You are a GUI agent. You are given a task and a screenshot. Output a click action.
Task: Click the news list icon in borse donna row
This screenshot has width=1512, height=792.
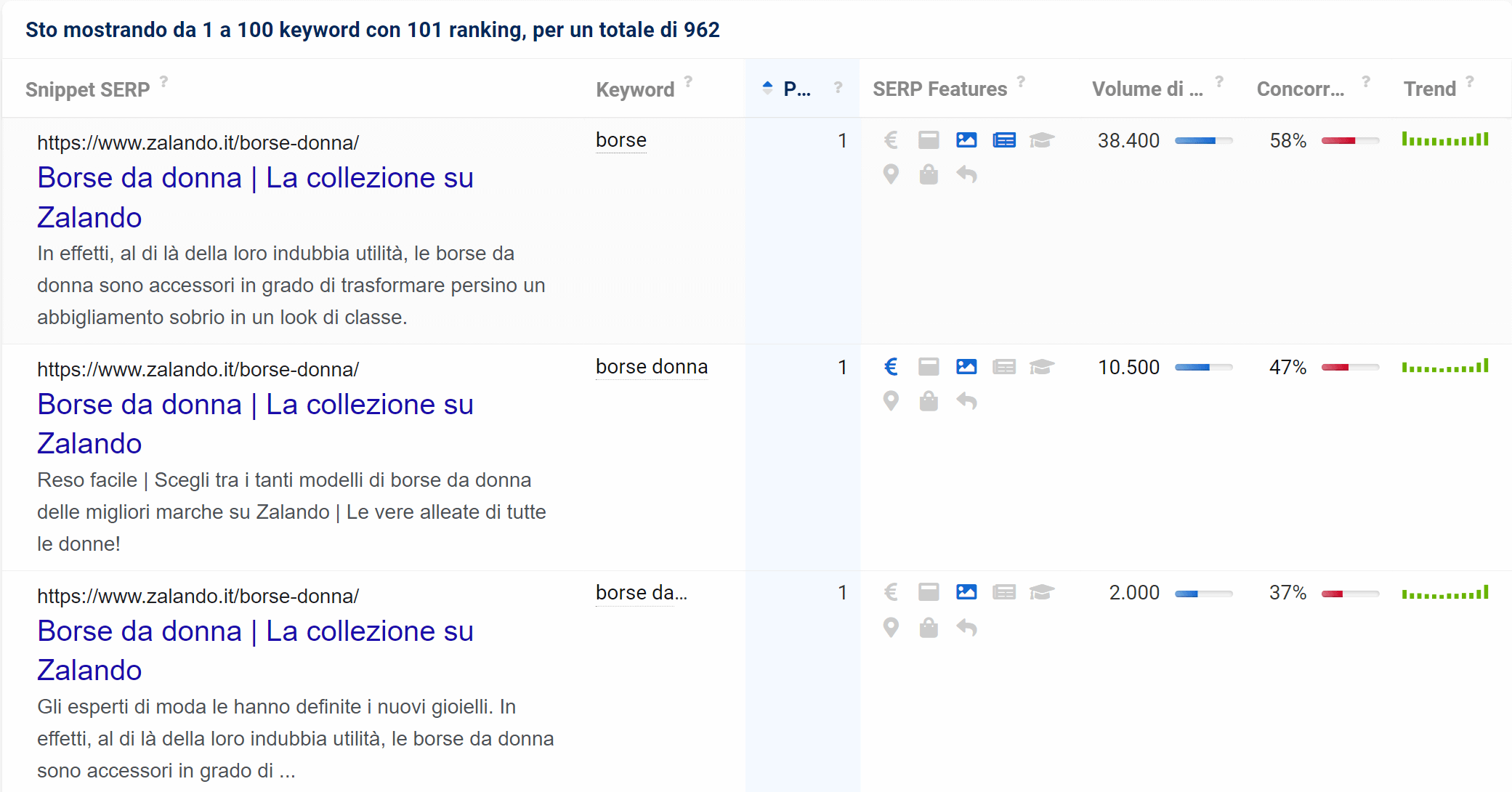tap(1004, 367)
